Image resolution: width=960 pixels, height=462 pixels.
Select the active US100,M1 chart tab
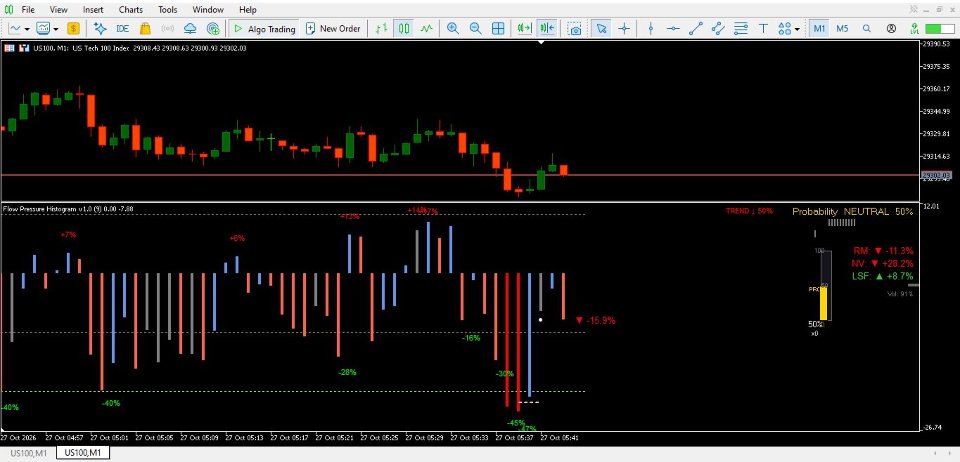click(x=83, y=453)
